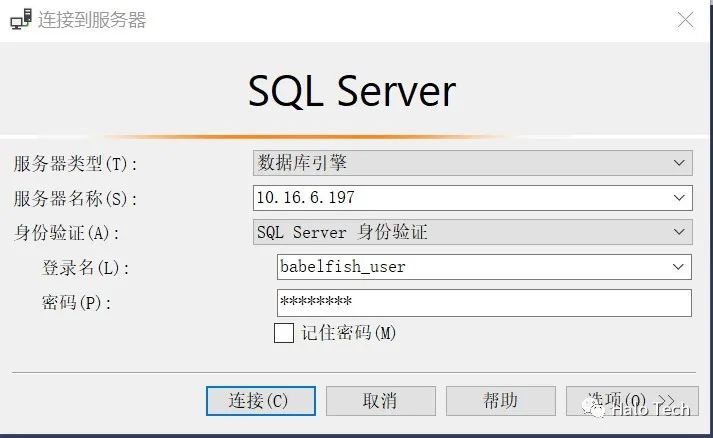The height and width of the screenshot is (438, 713).
Task: Click the 记住密码(M) label text
Action: 348,333
